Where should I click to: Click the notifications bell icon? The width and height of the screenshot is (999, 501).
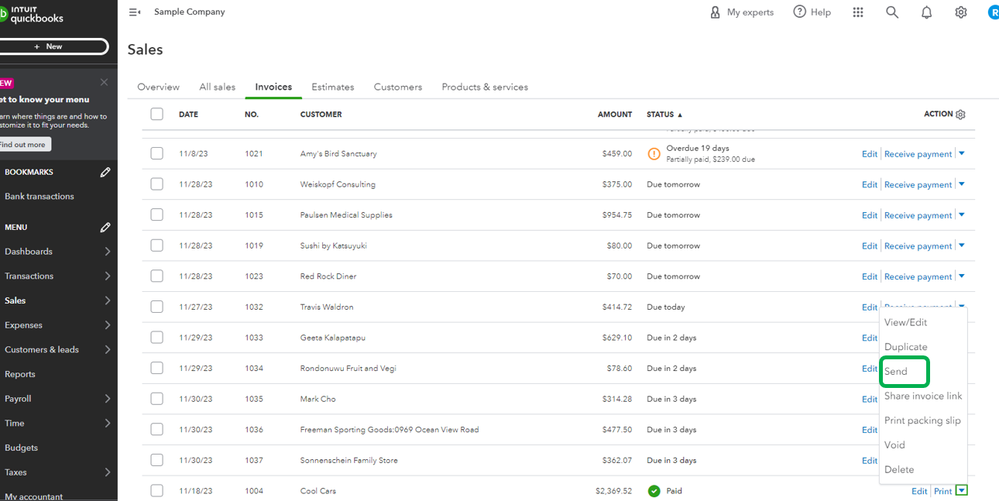(926, 12)
